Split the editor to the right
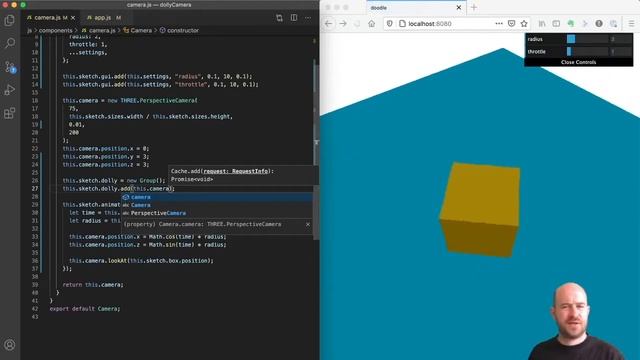 [x=294, y=18]
